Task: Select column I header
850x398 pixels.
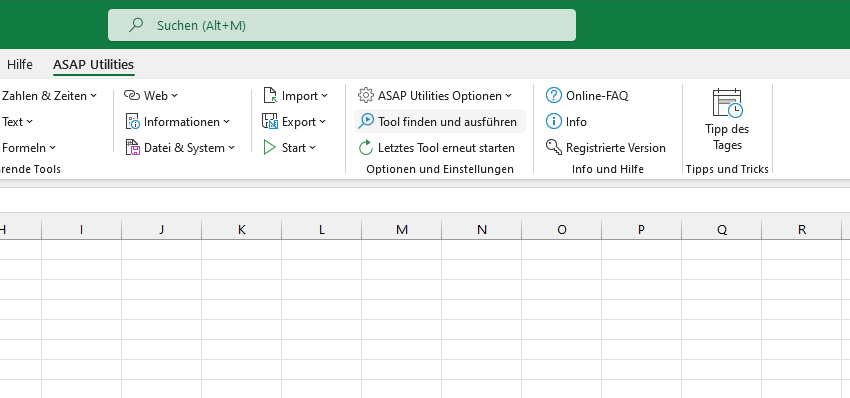Action: click(x=81, y=230)
